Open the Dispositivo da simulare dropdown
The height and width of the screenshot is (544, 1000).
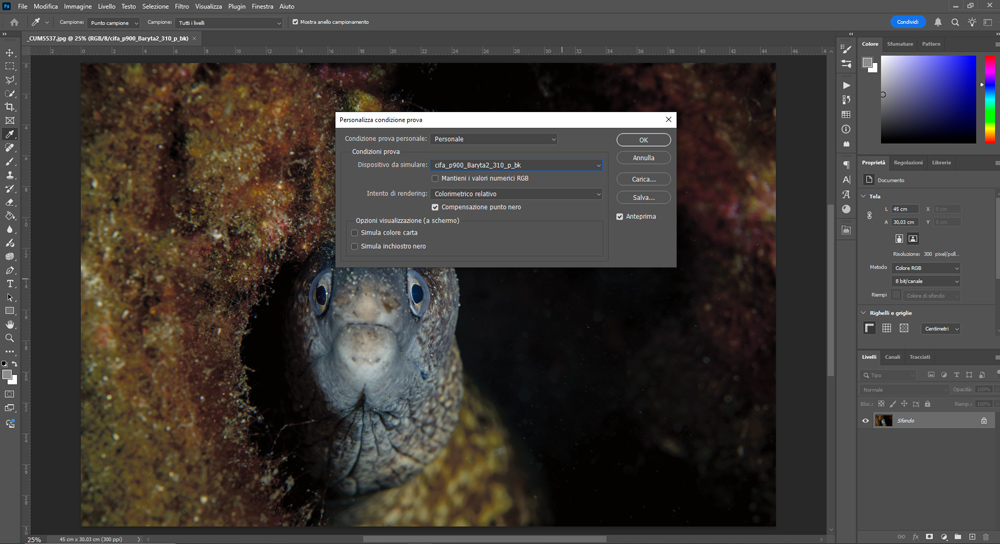[x=516, y=164]
